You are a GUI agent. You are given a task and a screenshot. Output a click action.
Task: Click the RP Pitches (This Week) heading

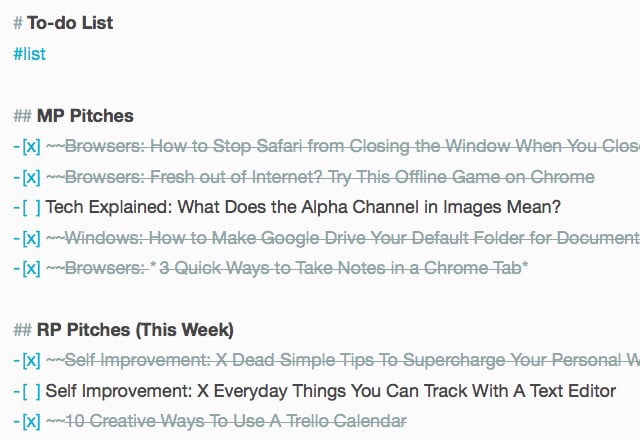coord(135,330)
